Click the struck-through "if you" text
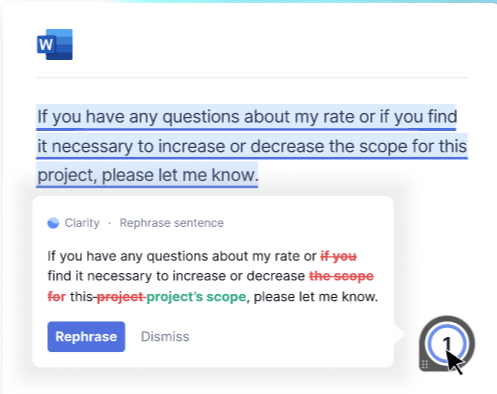The width and height of the screenshot is (497, 394). pos(339,256)
